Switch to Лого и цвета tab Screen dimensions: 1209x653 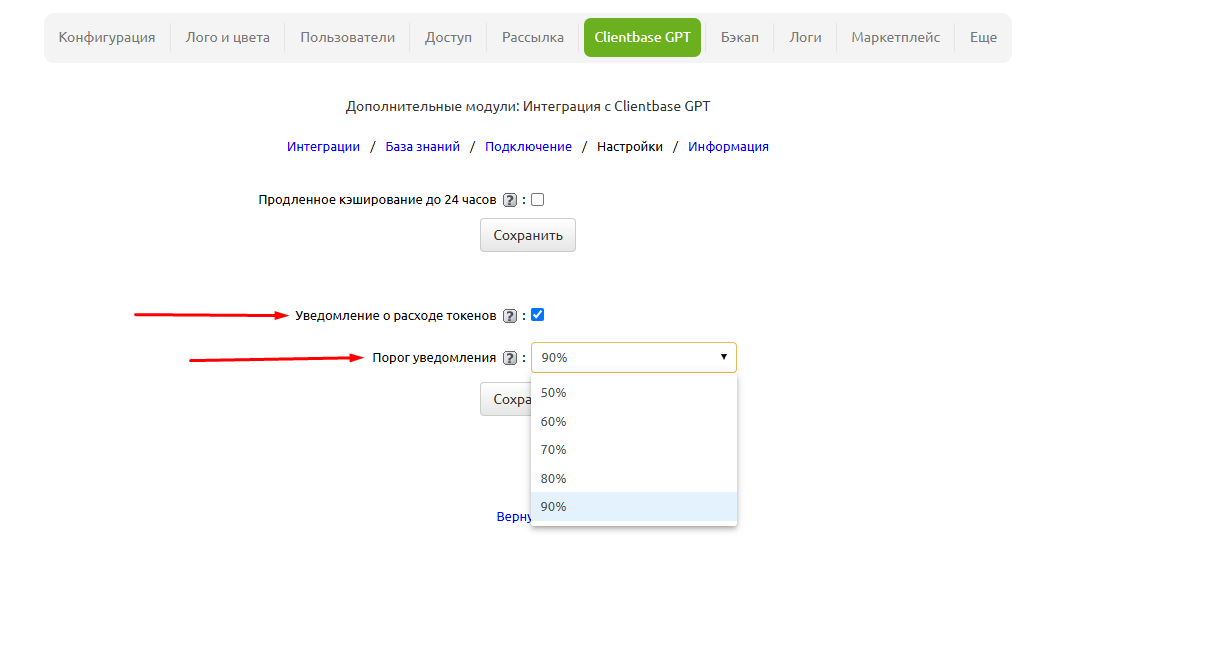pyautogui.click(x=228, y=38)
